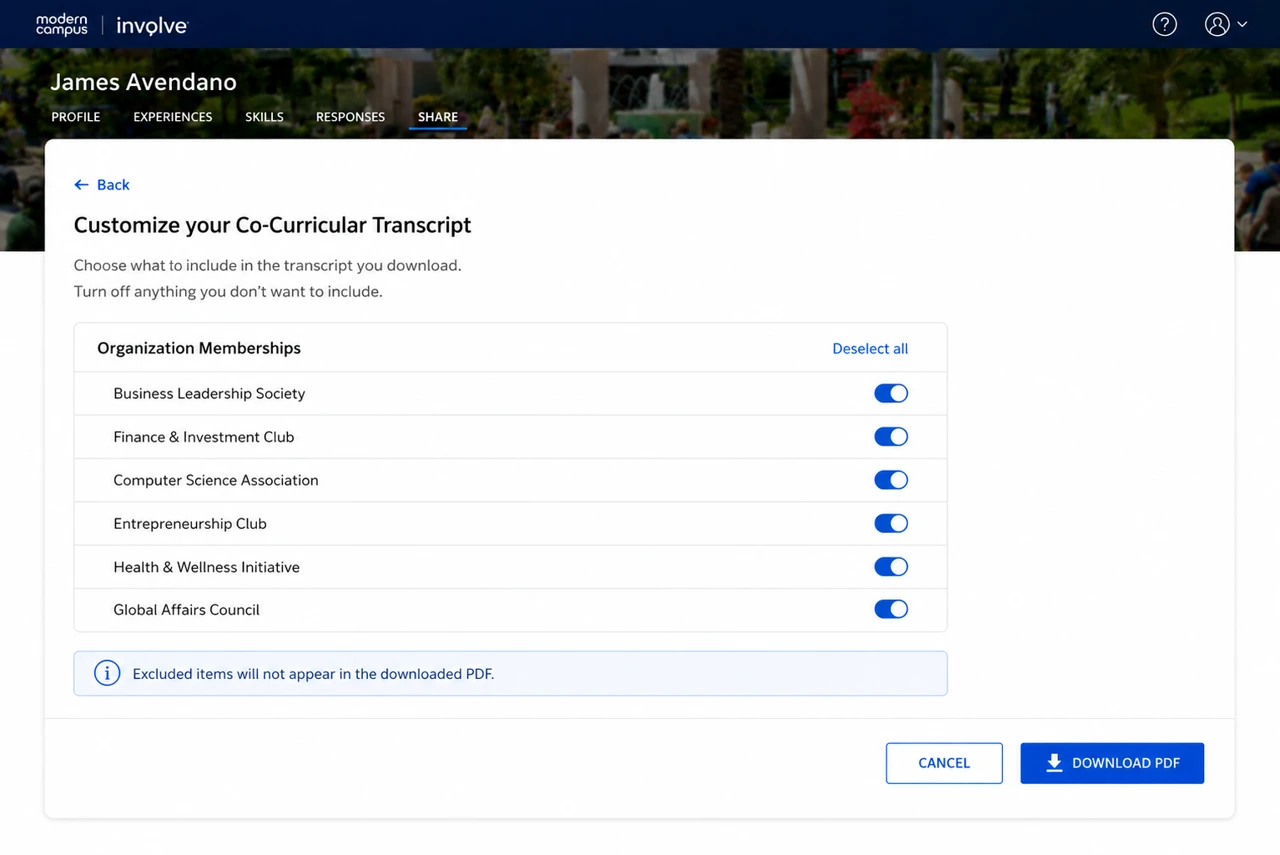
Task: Click the Cancel button
Action: pos(944,763)
